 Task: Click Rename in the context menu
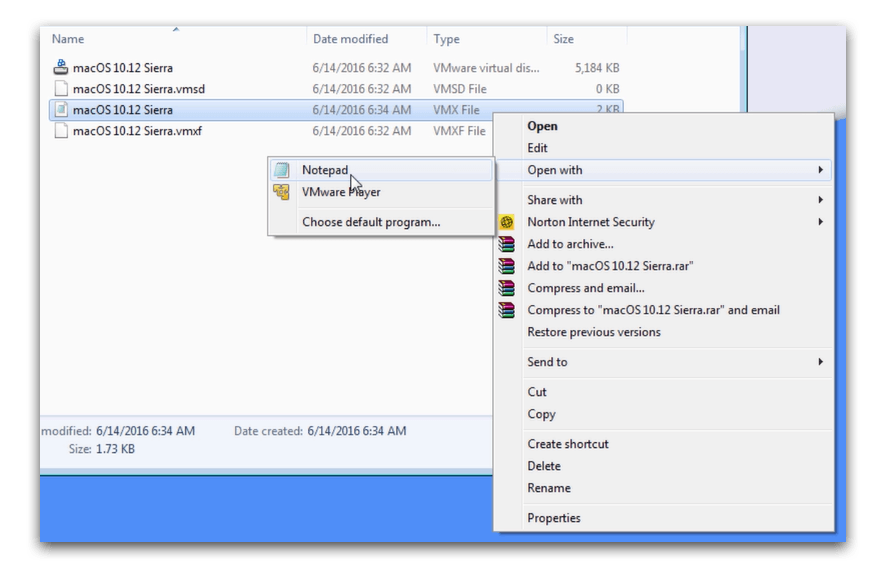[663, 488]
